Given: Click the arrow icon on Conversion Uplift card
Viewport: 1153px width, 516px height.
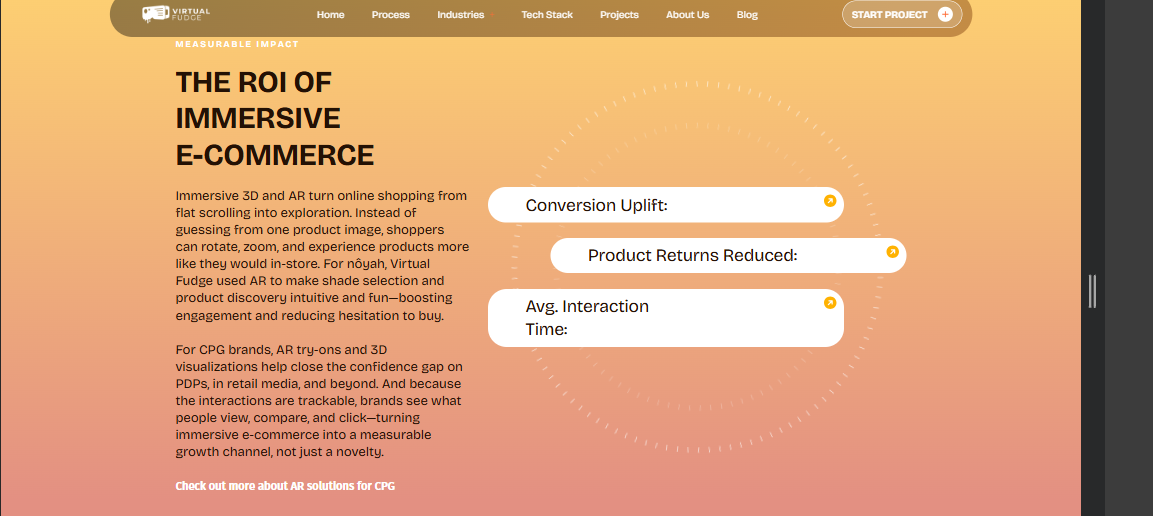Looking at the screenshot, I should 829,201.
